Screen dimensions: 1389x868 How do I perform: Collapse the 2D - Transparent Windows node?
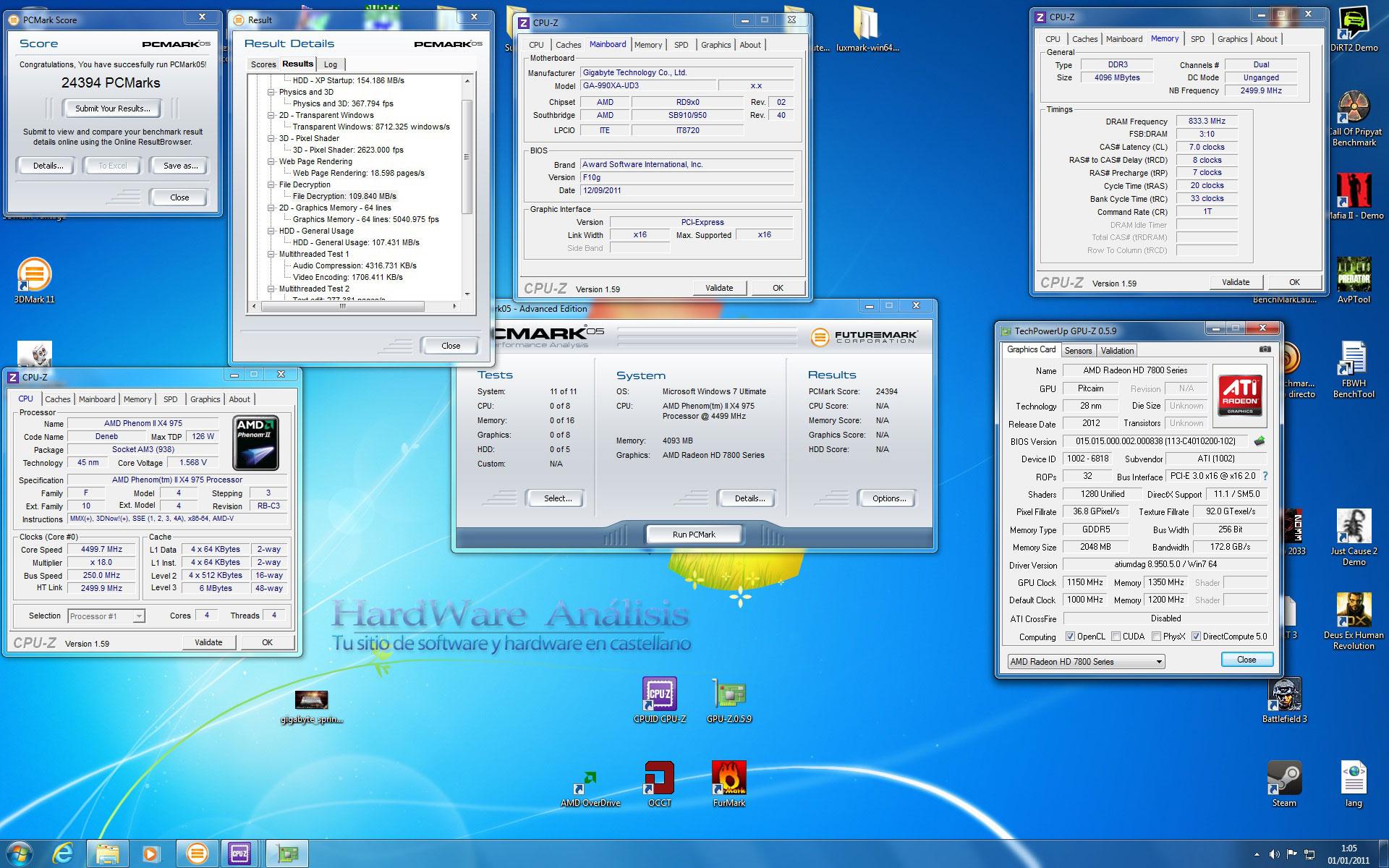point(271,115)
